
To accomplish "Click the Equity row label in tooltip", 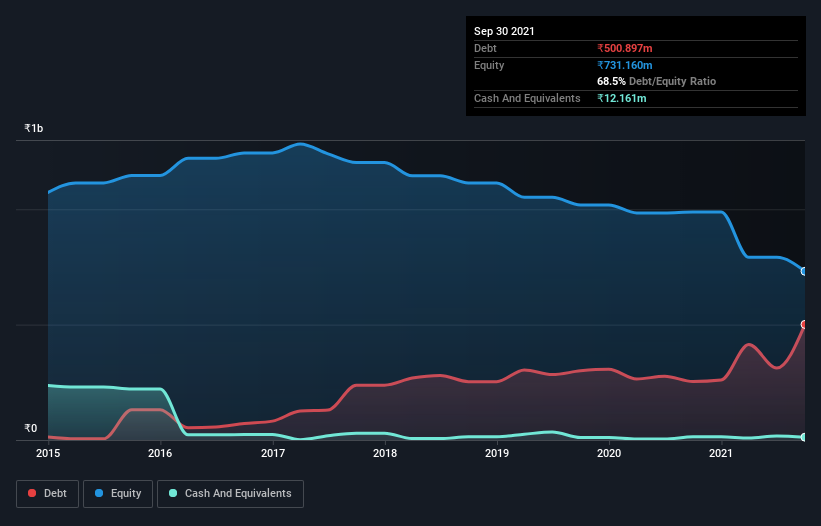I will (x=489, y=65).
